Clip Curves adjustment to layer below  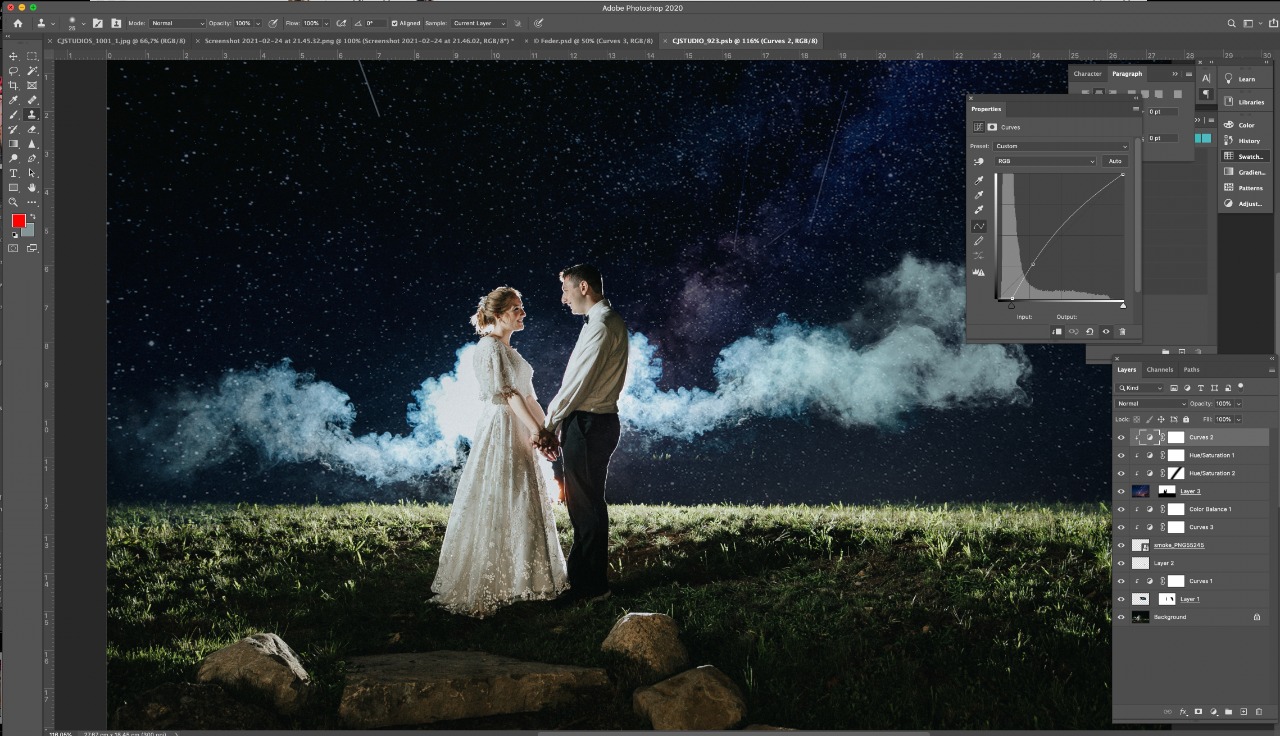1057,331
